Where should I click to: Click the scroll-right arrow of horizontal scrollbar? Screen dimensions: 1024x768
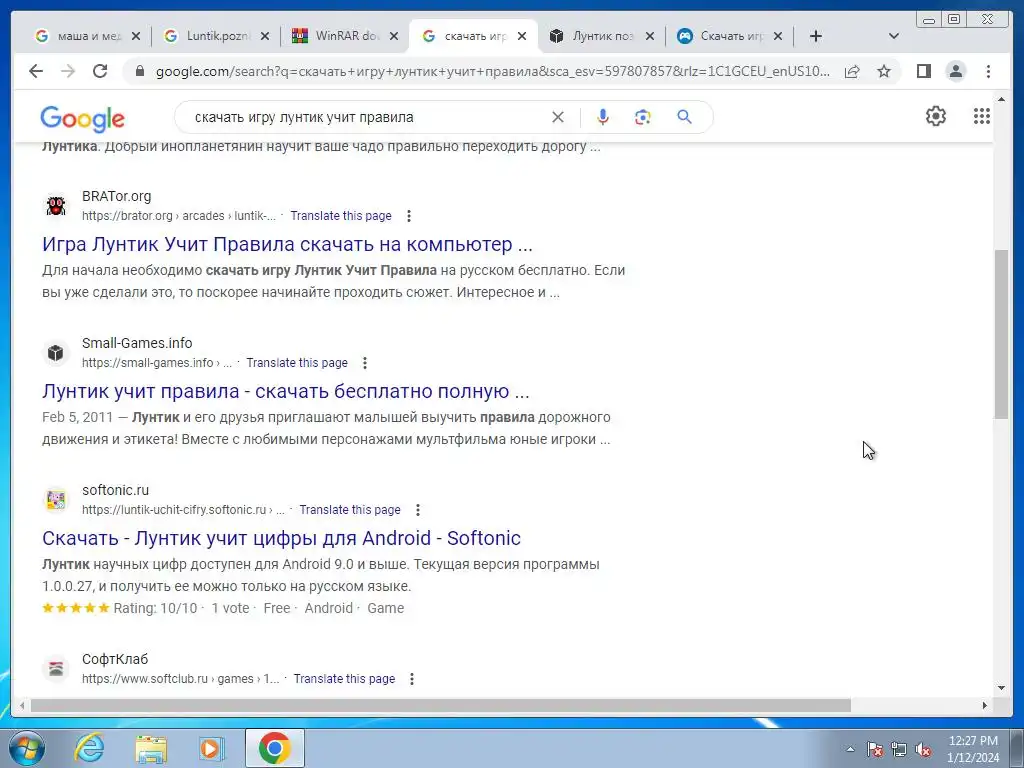985,705
